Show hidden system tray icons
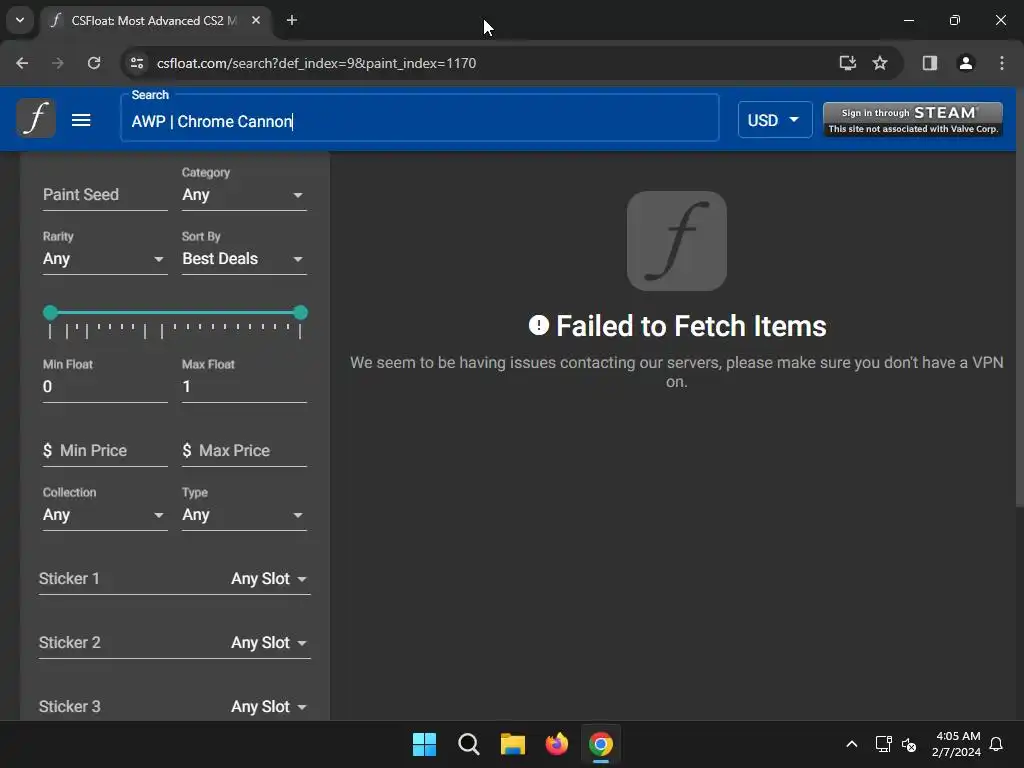 tap(852, 744)
